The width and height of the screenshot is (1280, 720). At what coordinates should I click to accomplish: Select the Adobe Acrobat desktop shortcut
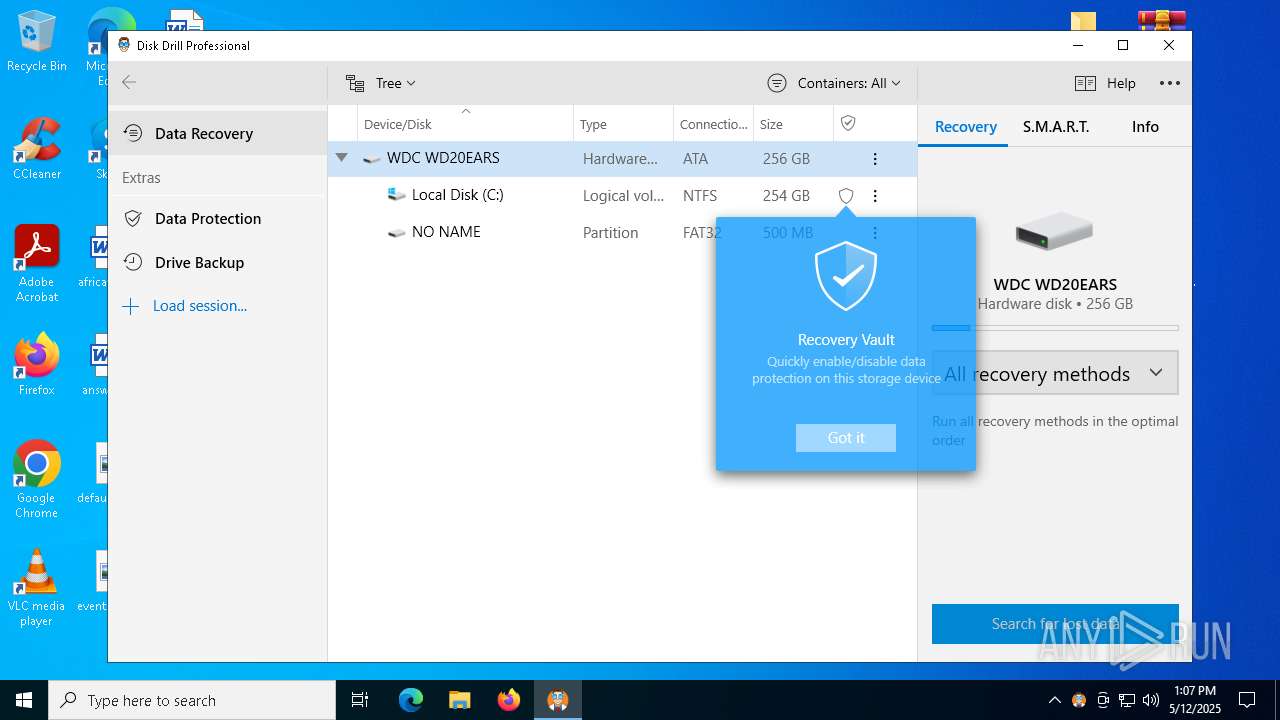pos(37,263)
